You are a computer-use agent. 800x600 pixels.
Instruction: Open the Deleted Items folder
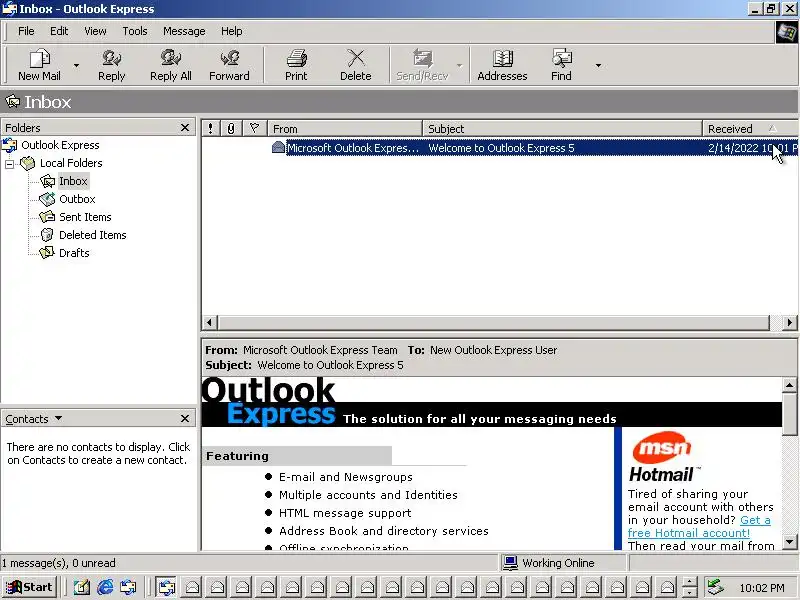tap(92, 235)
